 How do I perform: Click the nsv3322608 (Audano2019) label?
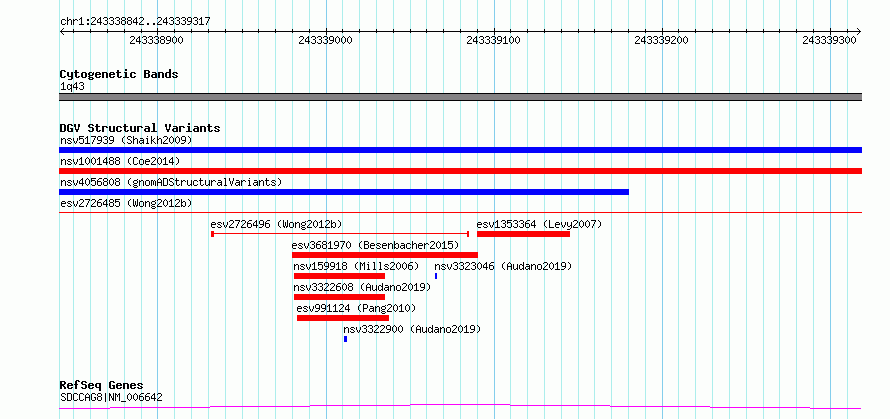pos(362,287)
